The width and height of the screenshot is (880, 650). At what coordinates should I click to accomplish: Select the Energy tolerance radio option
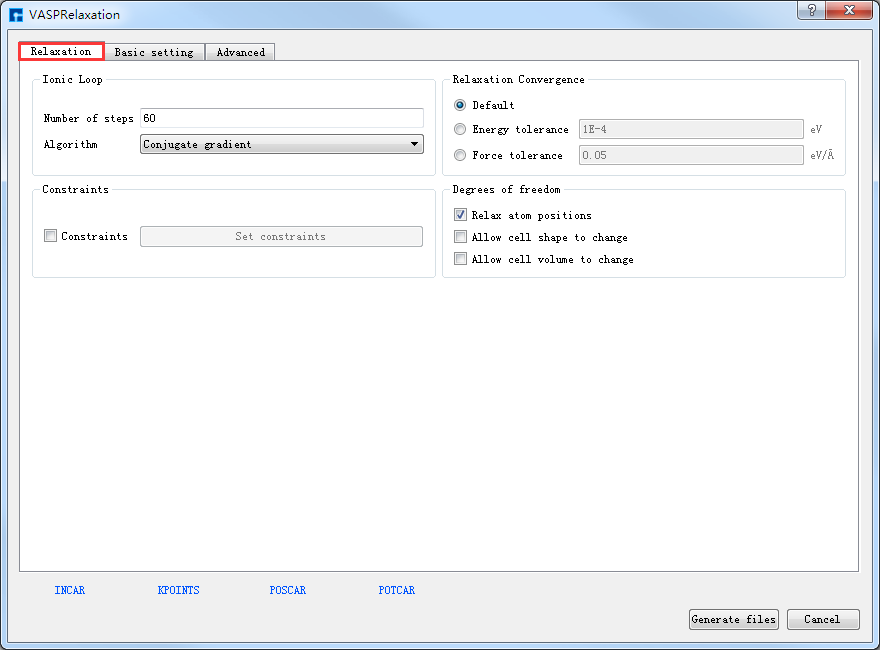tap(460, 129)
